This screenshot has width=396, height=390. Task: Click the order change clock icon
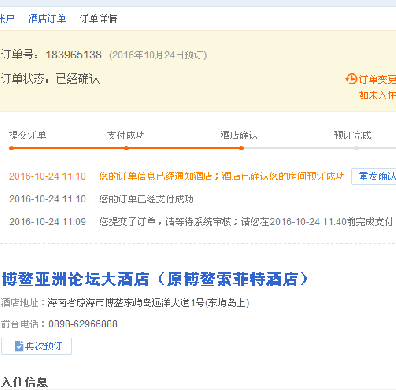[x=351, y=79]
